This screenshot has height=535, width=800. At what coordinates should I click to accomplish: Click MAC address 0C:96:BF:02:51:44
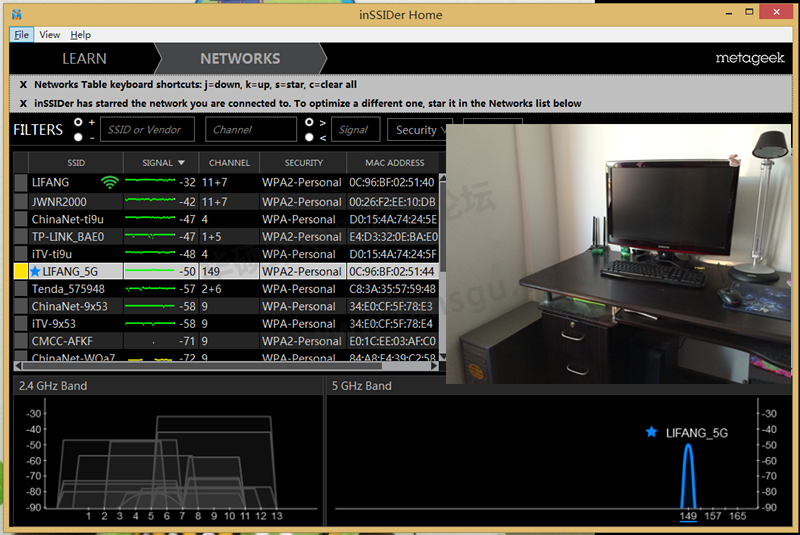coord(392,271)
